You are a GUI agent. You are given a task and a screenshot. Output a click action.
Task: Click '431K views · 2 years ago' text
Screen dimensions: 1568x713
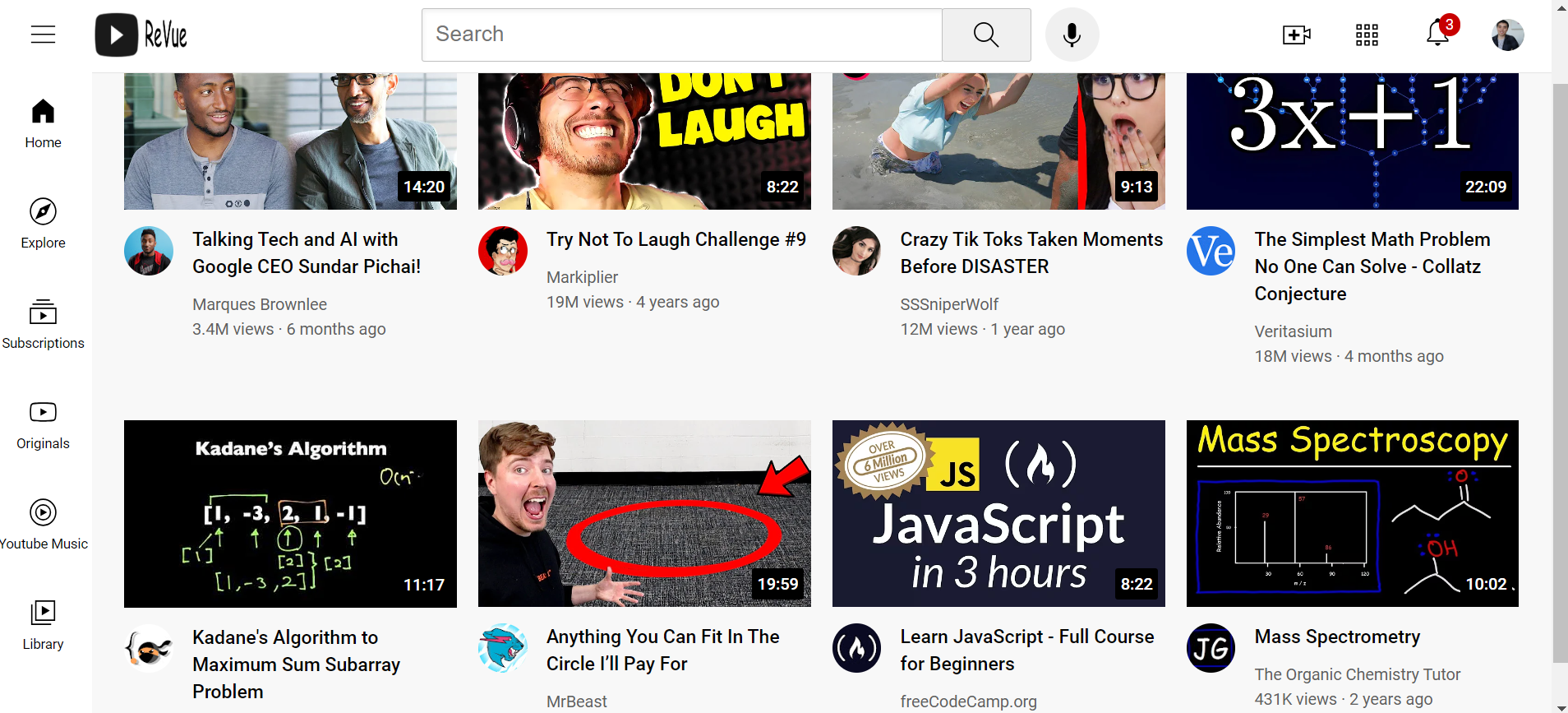(x=1344, y=699)
